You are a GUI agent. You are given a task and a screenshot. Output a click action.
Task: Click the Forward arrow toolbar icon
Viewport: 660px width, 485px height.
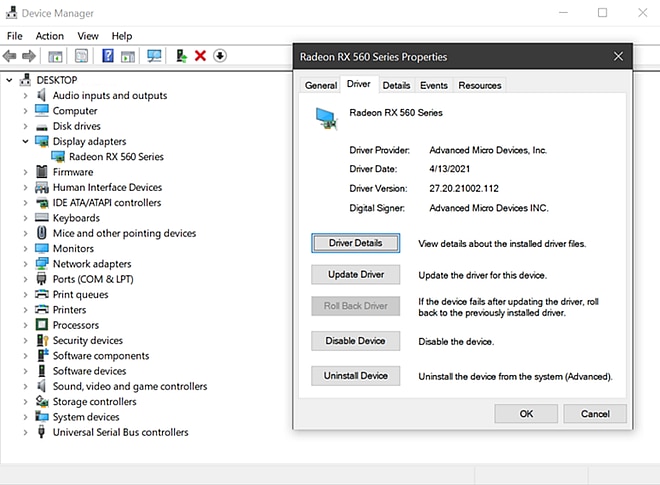[x=29, y=56]
